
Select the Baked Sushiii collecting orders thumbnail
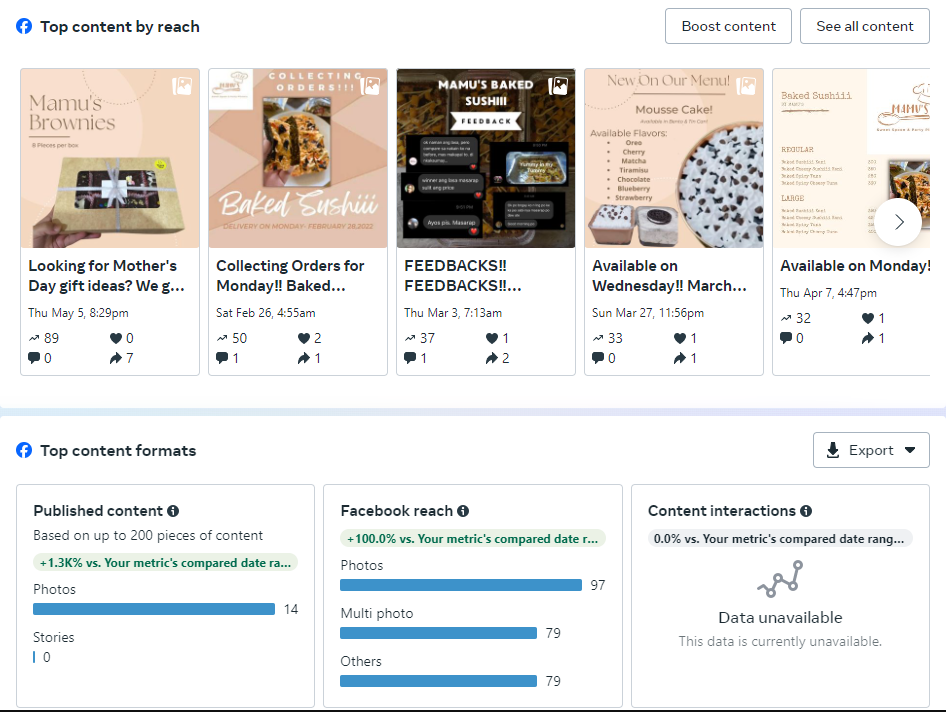click(298, 158)
